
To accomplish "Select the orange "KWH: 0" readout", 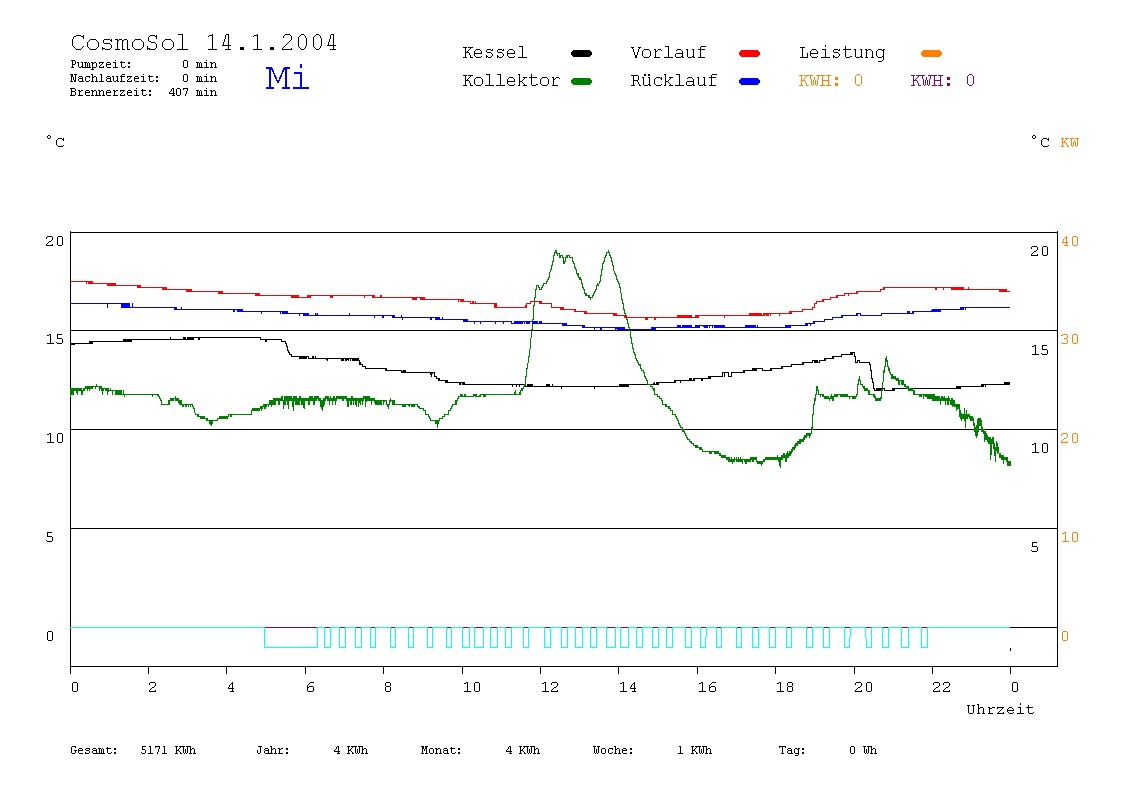I will coord(831,81).
